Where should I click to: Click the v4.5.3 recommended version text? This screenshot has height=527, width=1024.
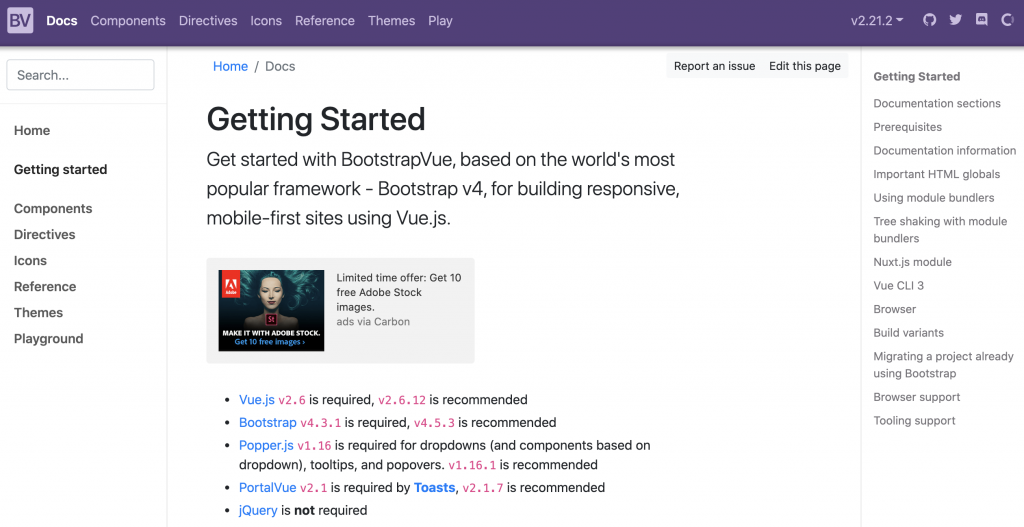click(x=434, y=423)
